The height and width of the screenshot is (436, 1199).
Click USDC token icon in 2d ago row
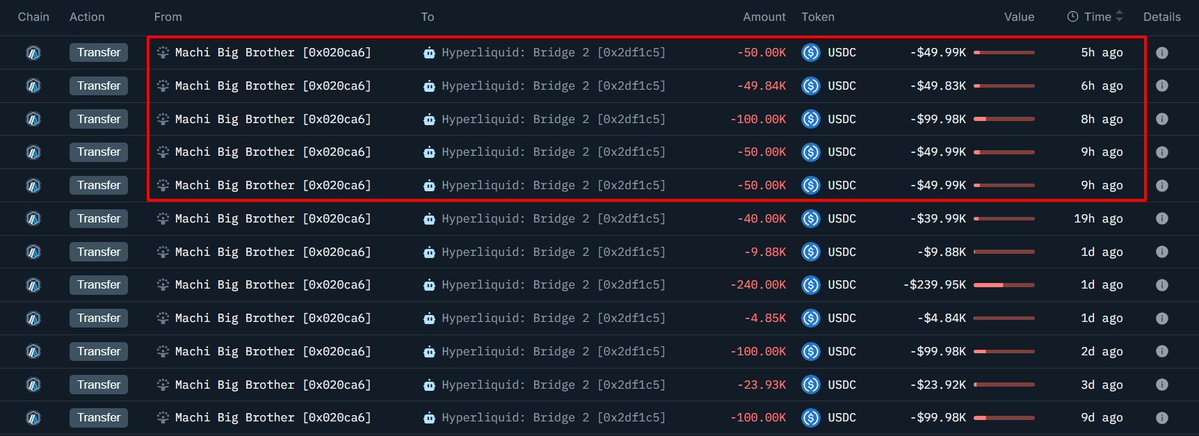coord(811,351)
